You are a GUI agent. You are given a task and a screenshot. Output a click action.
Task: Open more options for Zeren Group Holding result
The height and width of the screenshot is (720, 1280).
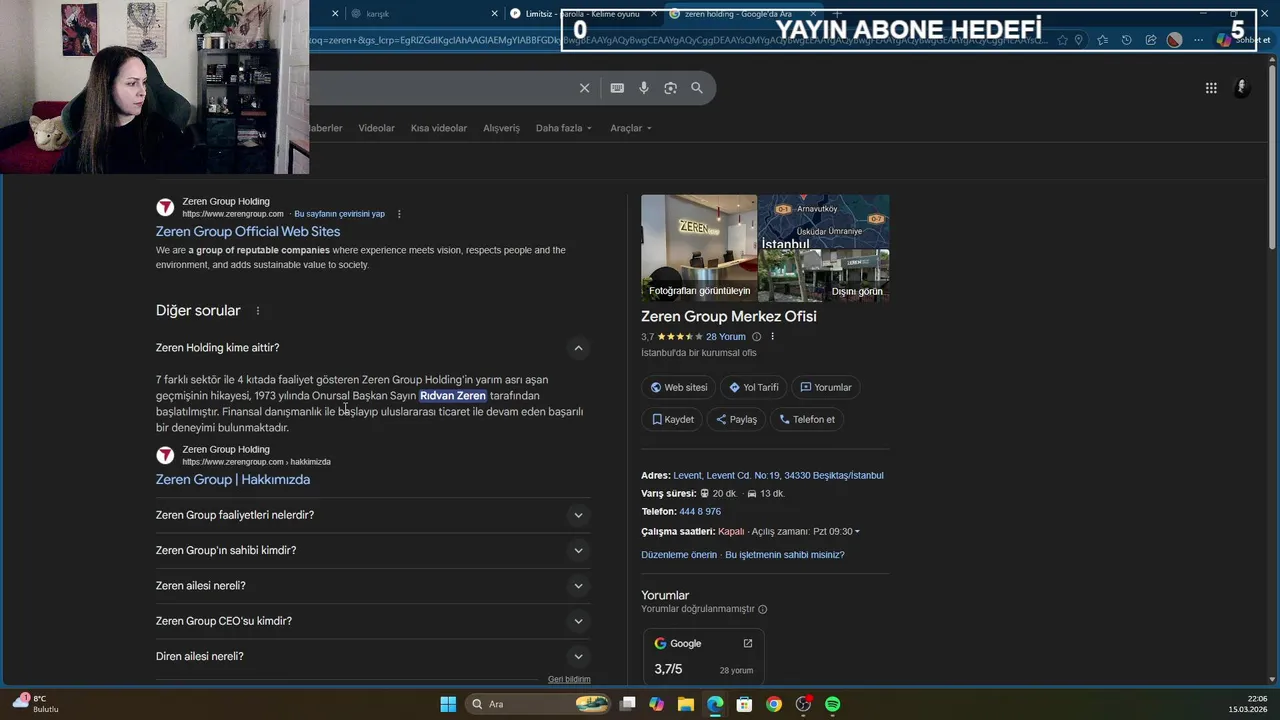(399, 214)
